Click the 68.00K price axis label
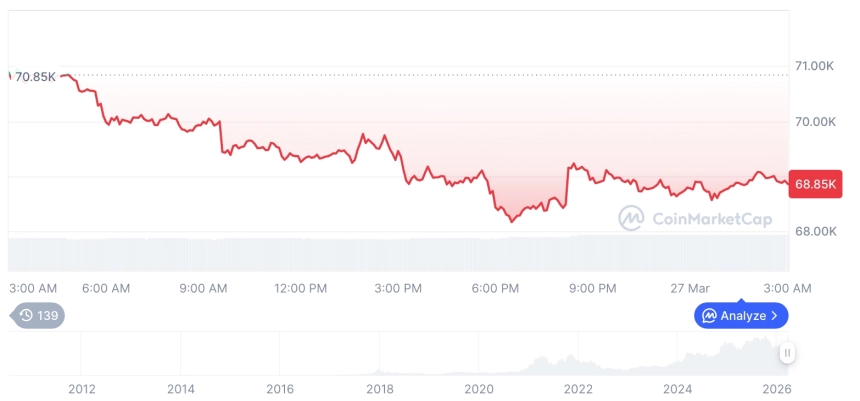This screenshot has height=401, width=860. [814, 231]
